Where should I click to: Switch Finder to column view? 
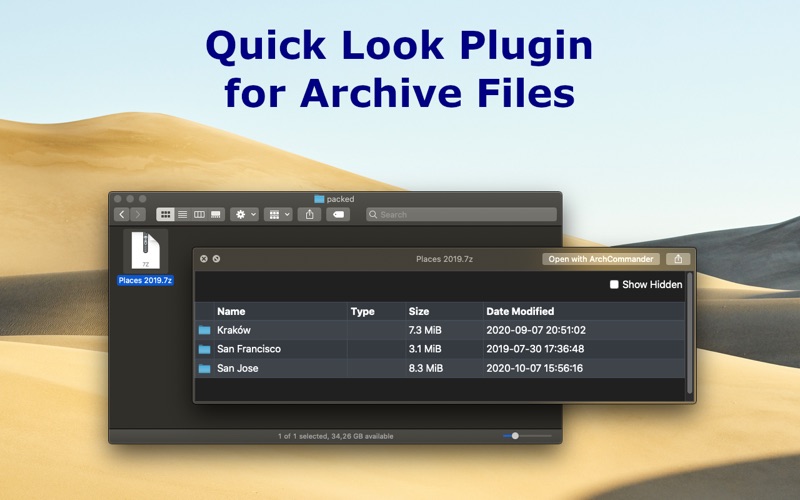point(199,214)
